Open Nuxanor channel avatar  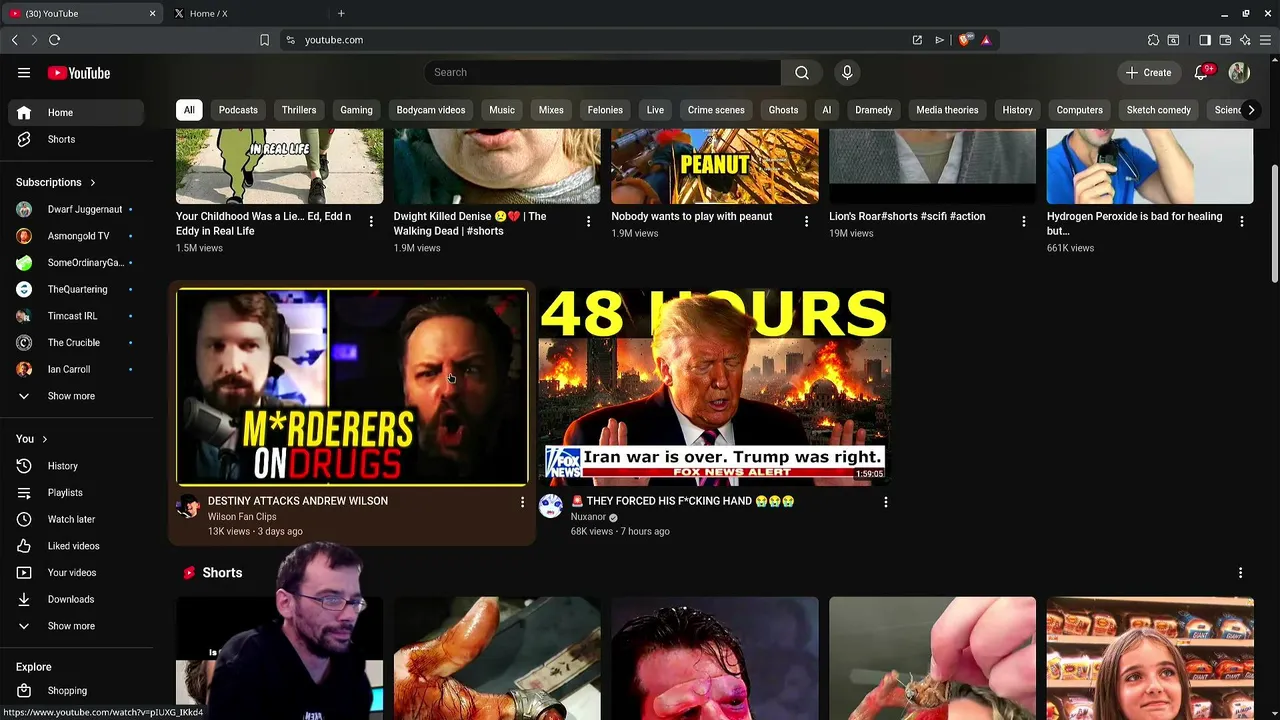(x=551, y=506)
